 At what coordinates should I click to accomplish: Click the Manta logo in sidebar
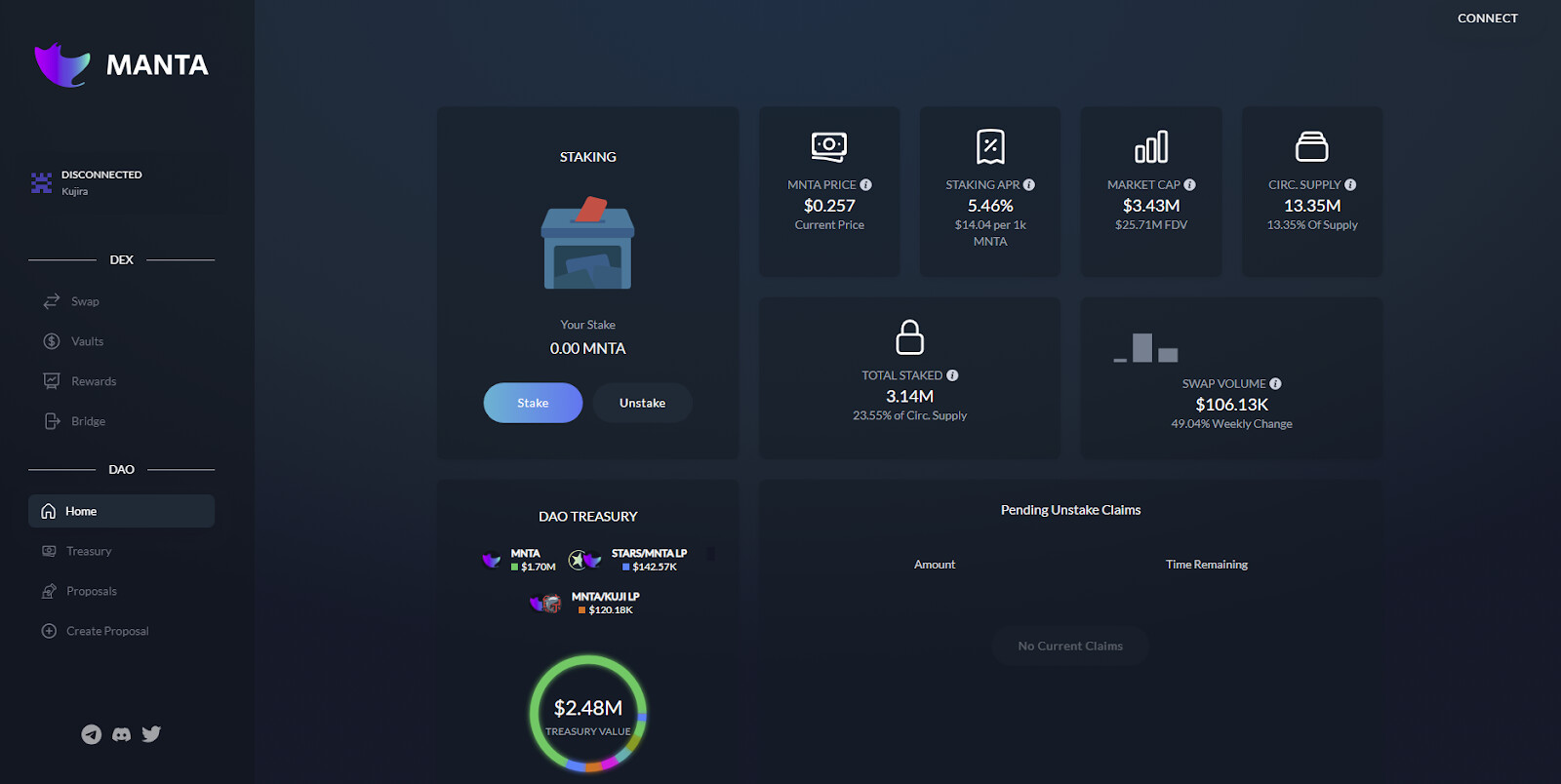(121, 65)
